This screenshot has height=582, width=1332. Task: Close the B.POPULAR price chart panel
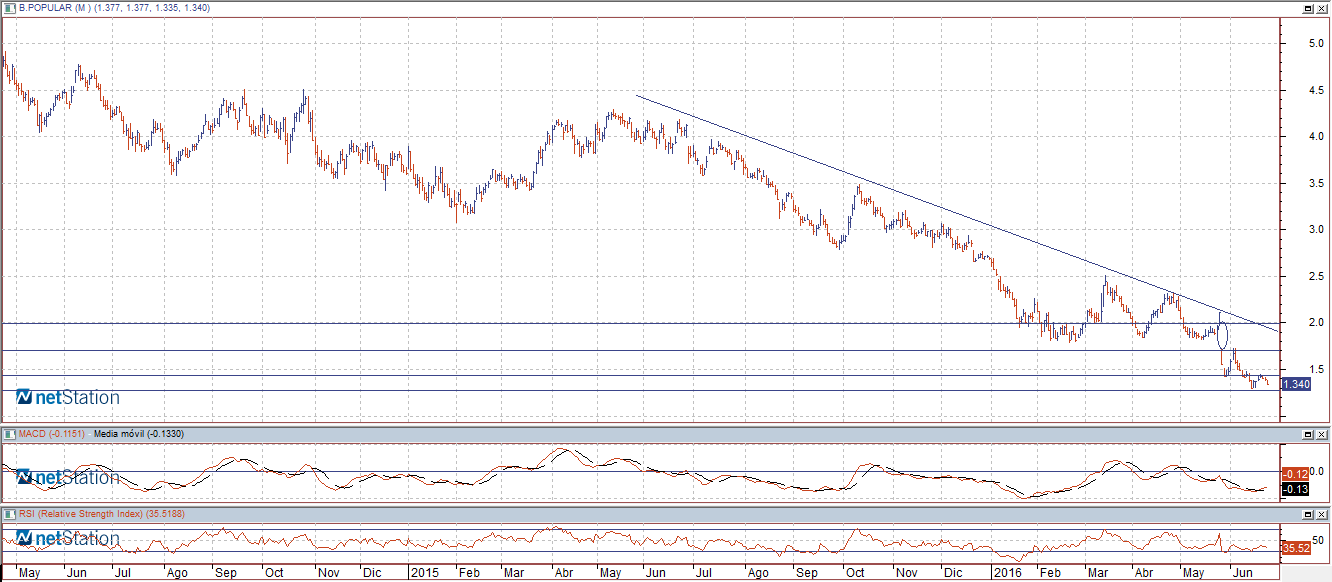coord(1322,8)
